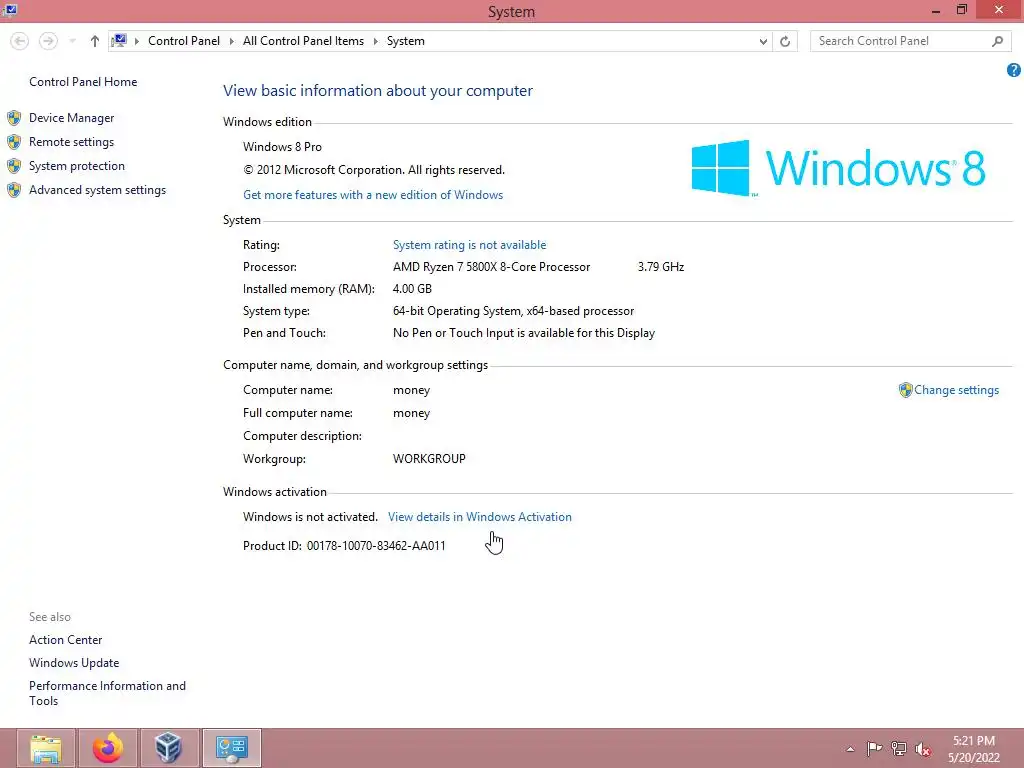
Task: Open Windows Update under See also
Action: pyautogui.click(x=74, y=663)
